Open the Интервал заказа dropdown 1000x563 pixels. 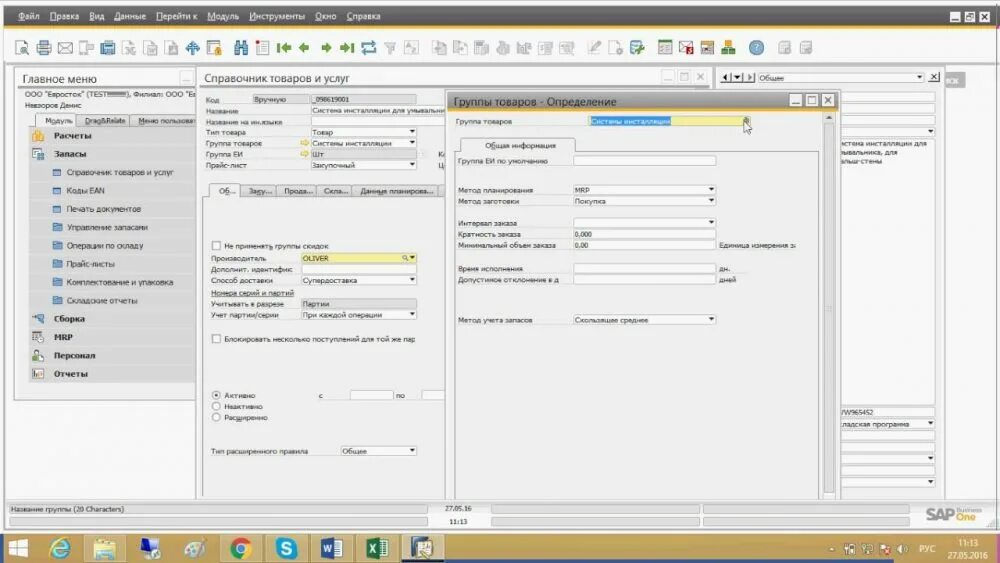711,223
